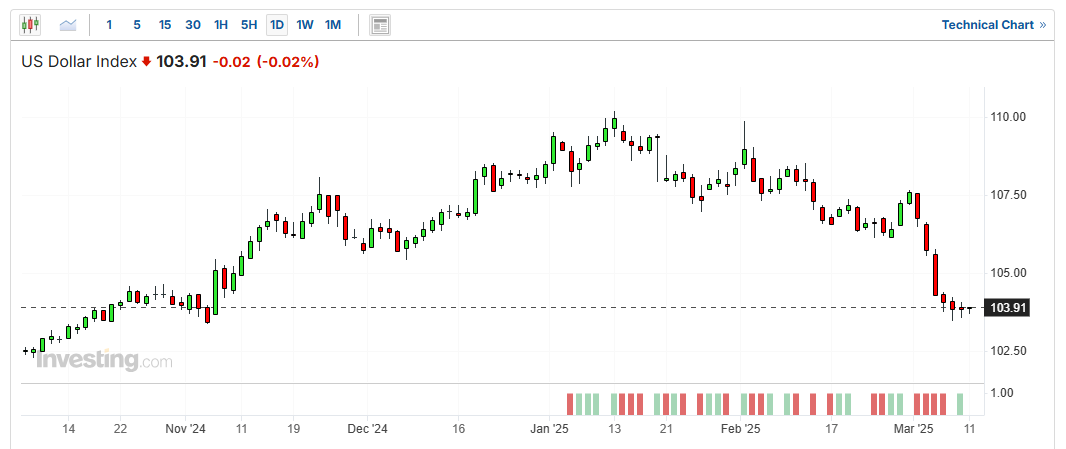Click the 17 date axis label
Viewport: 1066px width, 449px height.
point(830,429)
